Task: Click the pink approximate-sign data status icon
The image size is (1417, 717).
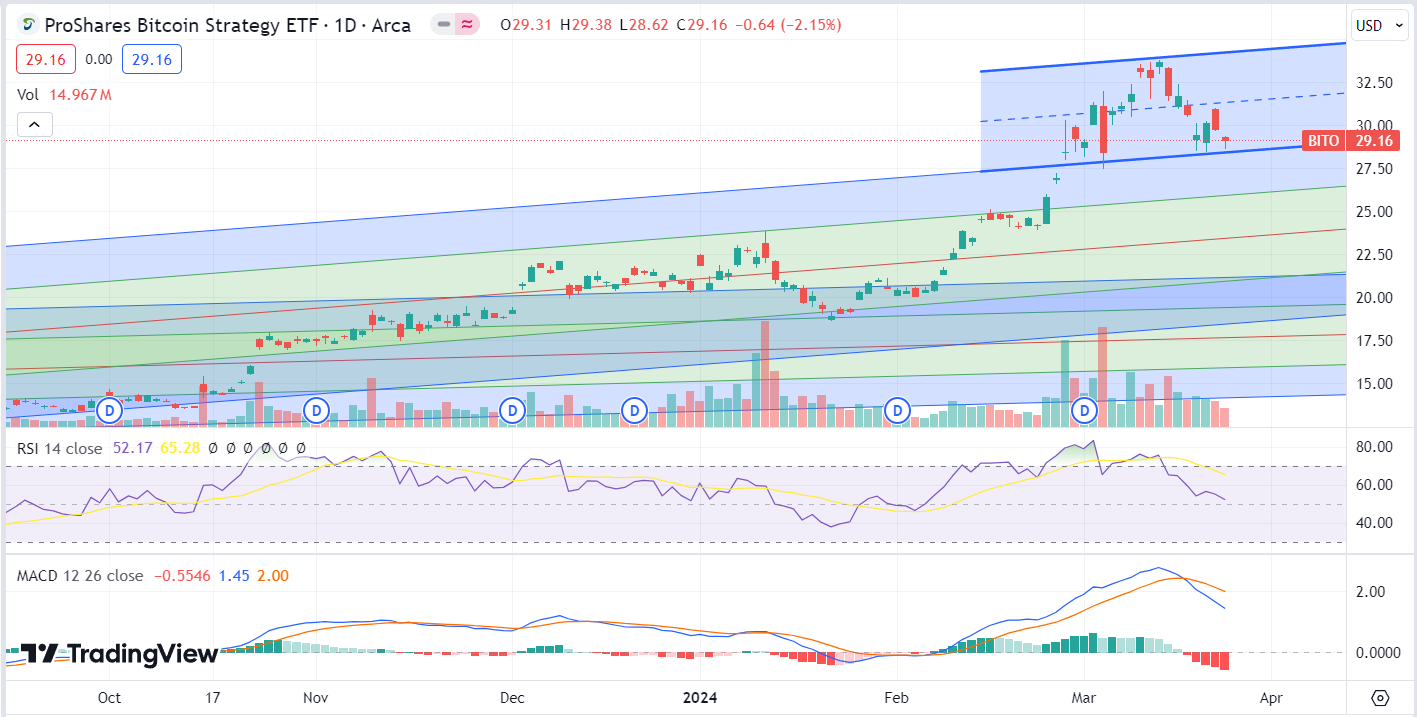Action: pos(466,25)
